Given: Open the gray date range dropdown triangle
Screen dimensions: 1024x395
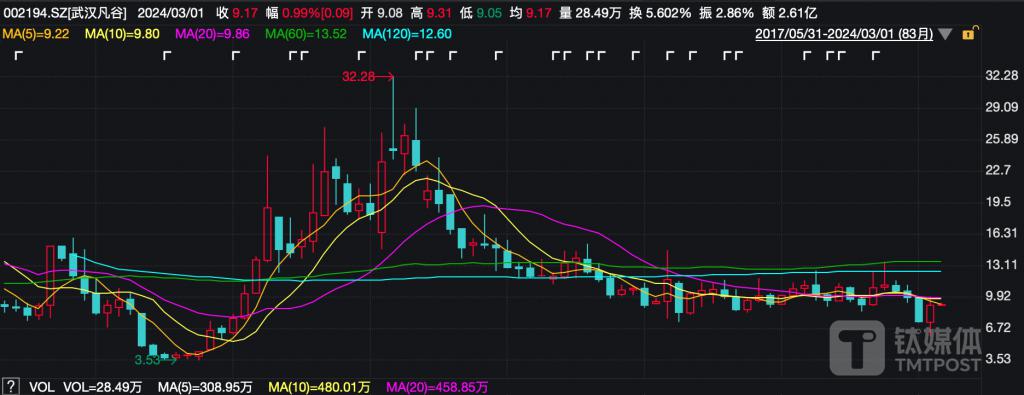Looking at the screenshot, I should [944, 34].
